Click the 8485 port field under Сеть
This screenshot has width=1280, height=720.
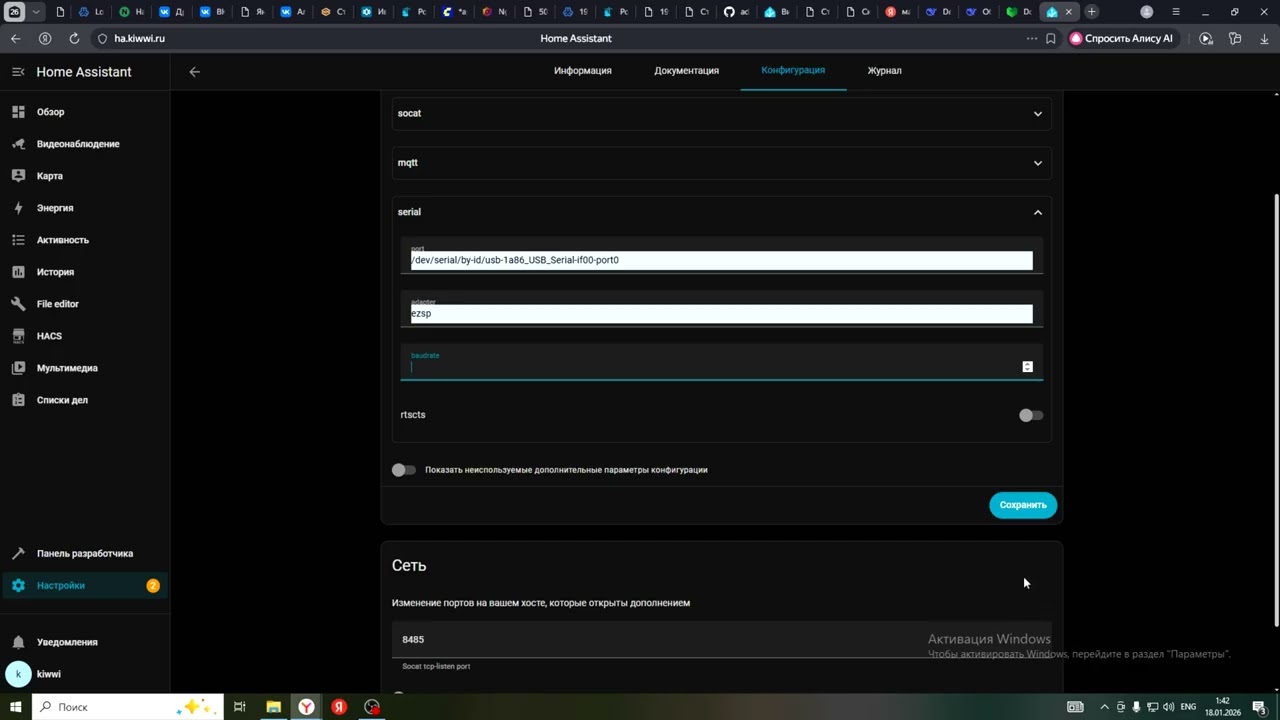(721, 639)
